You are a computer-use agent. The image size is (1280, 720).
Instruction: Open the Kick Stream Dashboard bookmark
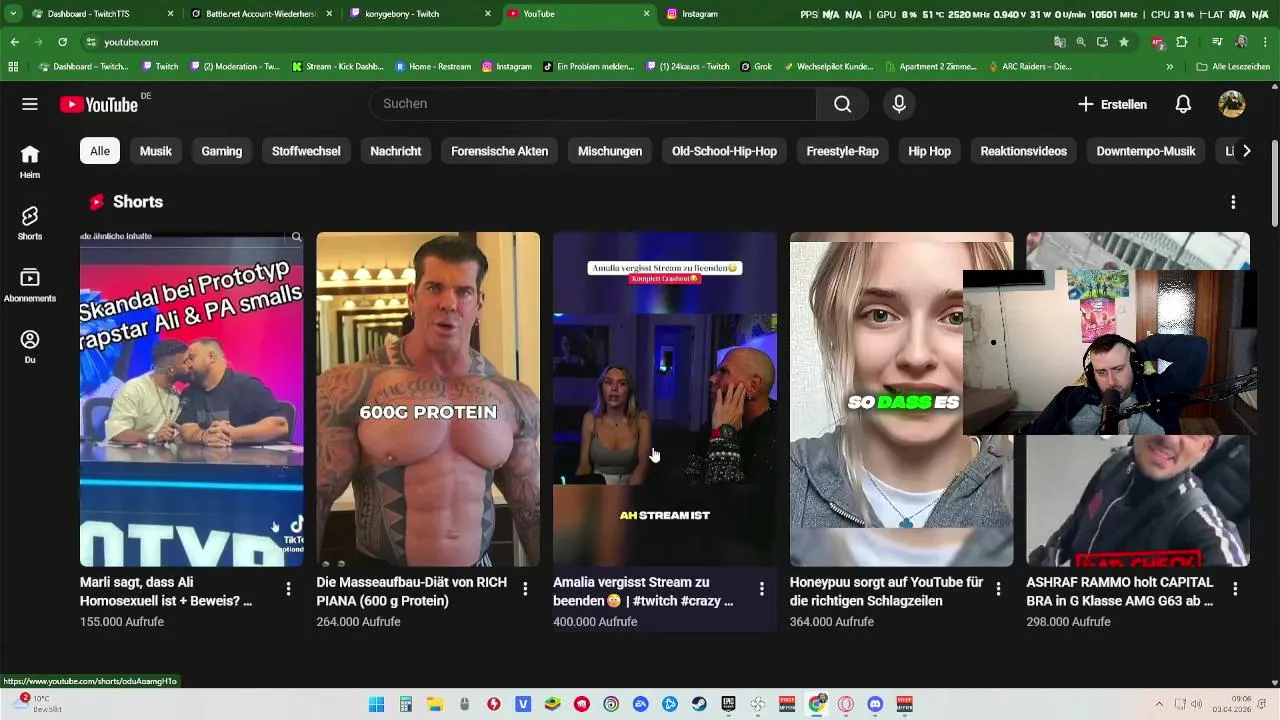tap(338, 67)
